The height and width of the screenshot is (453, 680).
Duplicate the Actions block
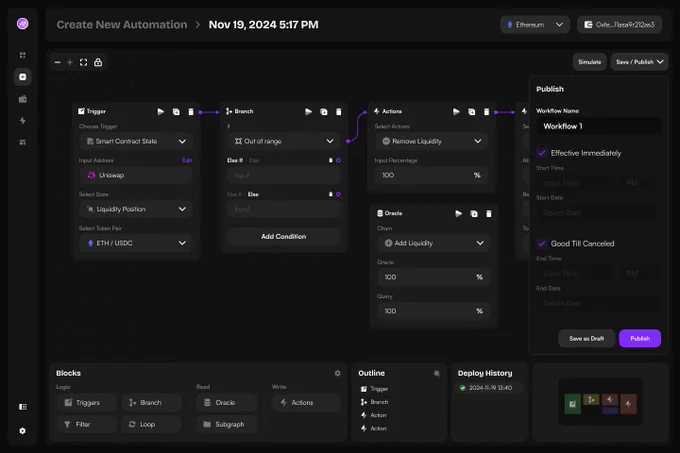(x=471, y=112)
